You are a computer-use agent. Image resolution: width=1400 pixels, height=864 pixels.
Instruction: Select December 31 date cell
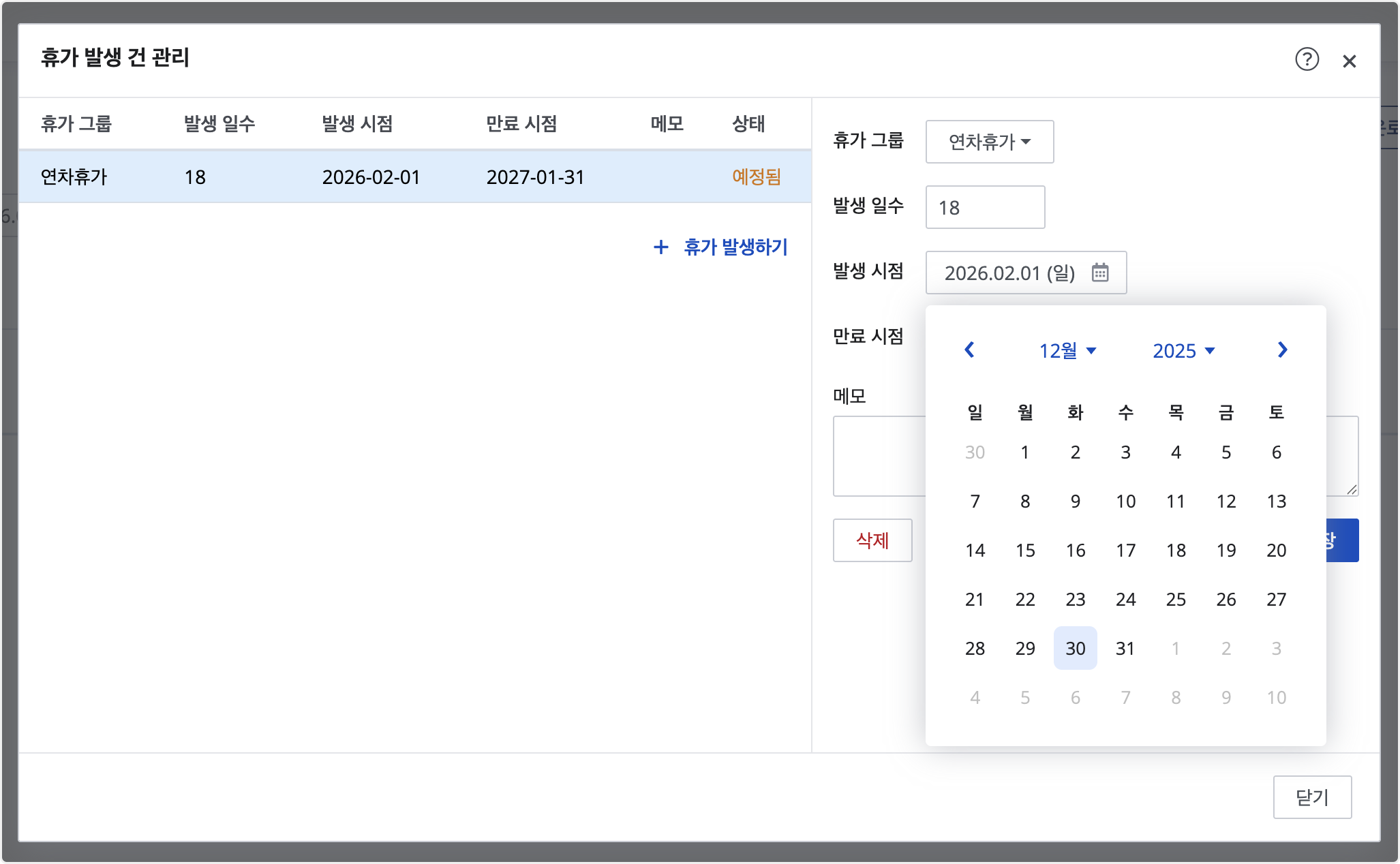click(1125, 648)
